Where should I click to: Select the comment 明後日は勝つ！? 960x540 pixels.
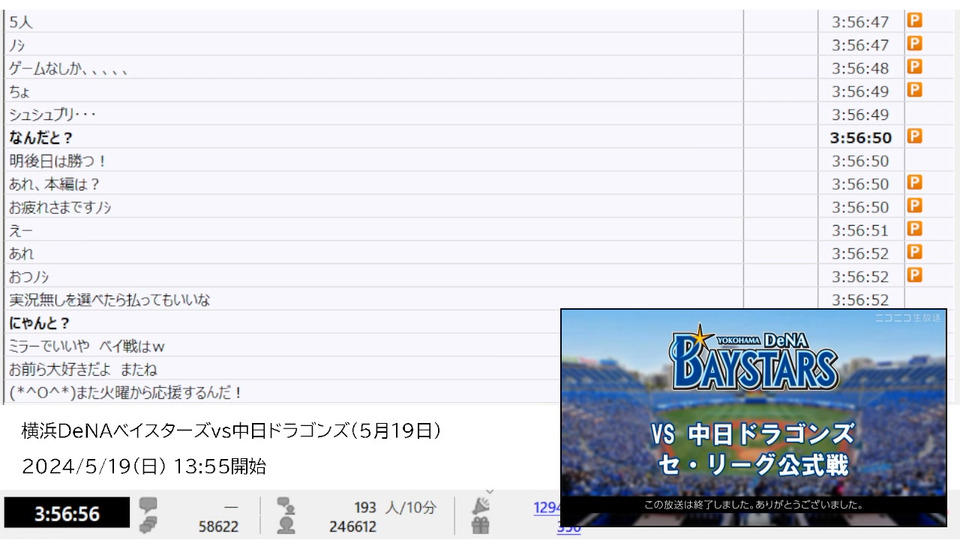58,161
